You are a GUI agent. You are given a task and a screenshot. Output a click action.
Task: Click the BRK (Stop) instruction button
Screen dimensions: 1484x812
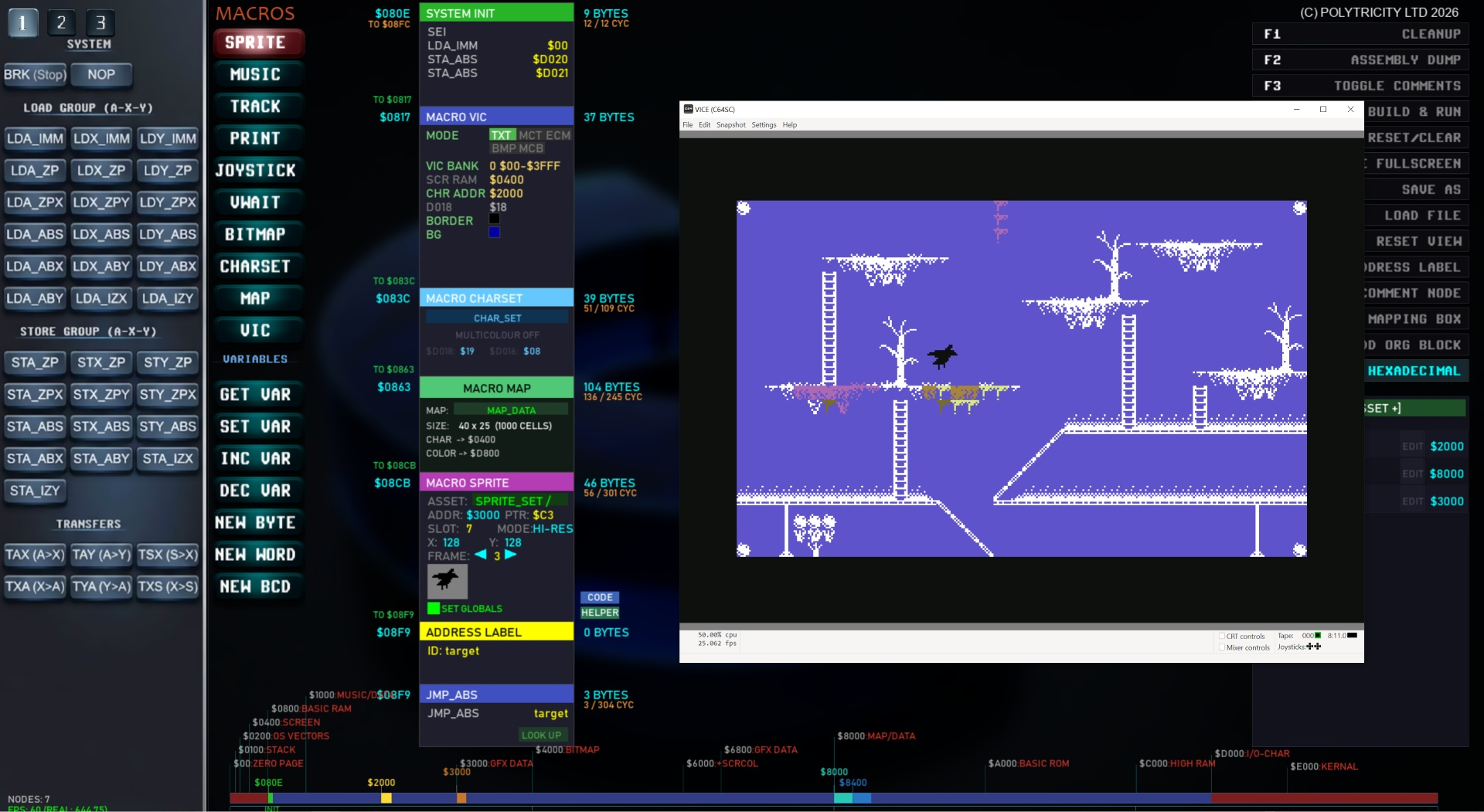click(36, 75)
